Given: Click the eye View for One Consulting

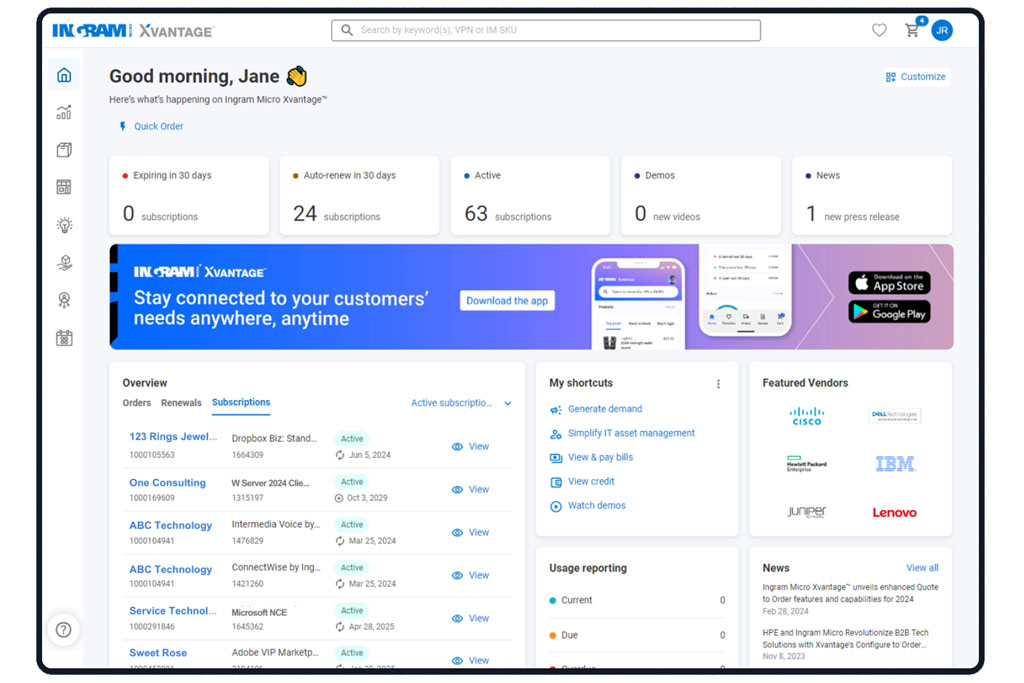Looking at the screenshot, I should coord(470,490).
